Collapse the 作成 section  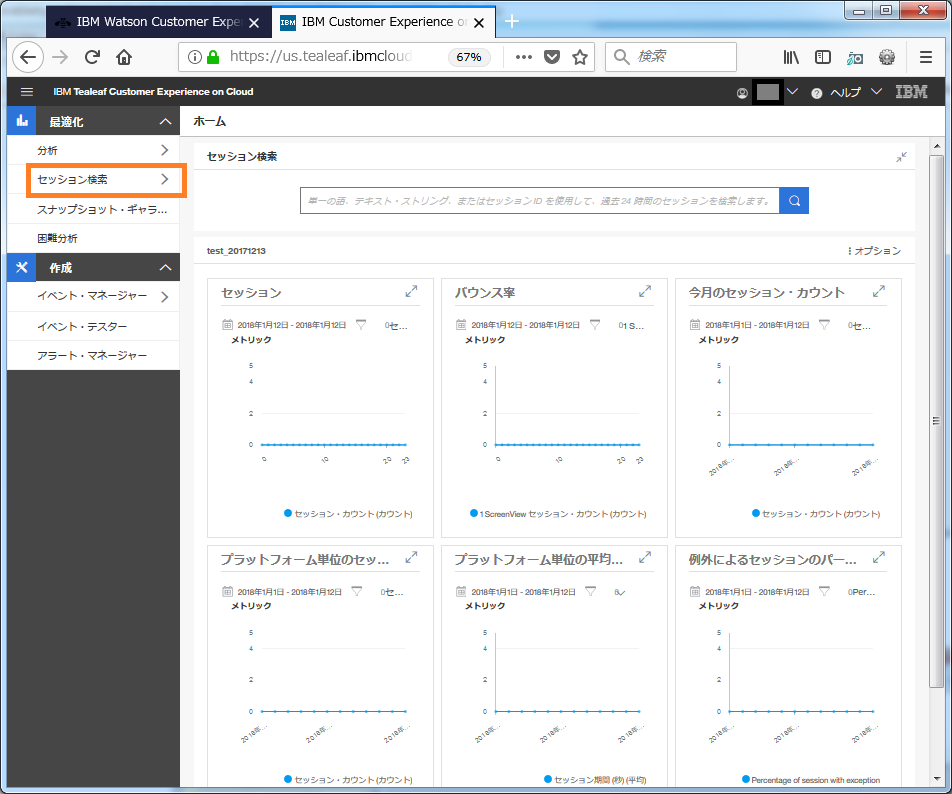pyautogui.click(x=165, y=268)
